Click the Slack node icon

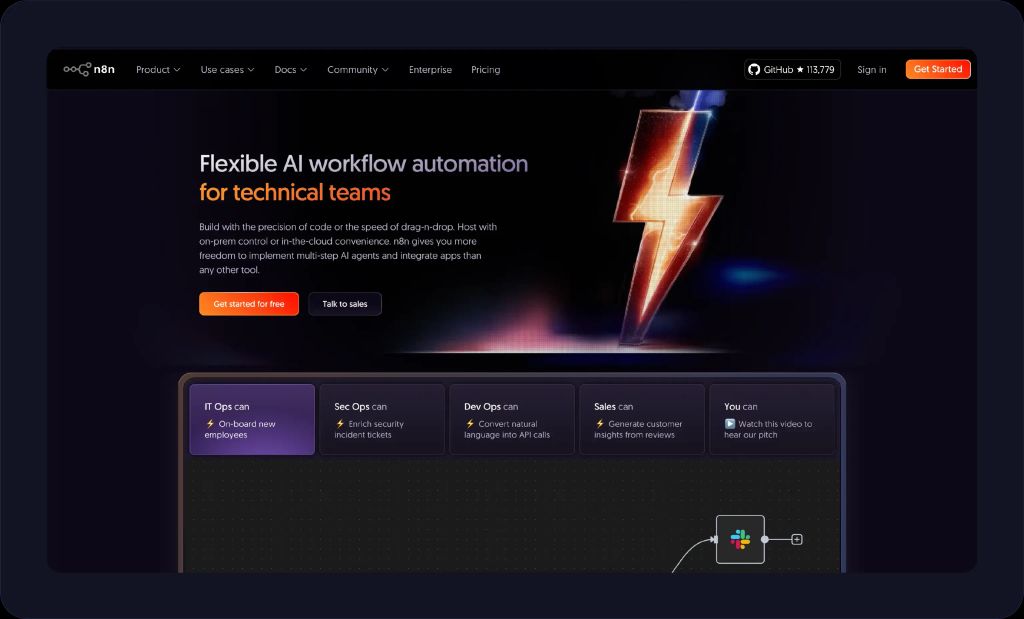(740, 539)
